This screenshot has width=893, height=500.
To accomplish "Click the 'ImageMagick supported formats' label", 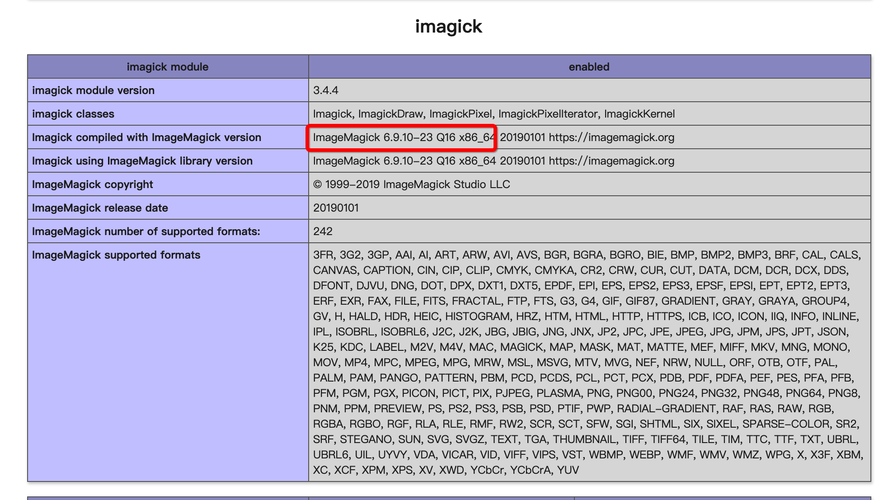I will point(116,255).
